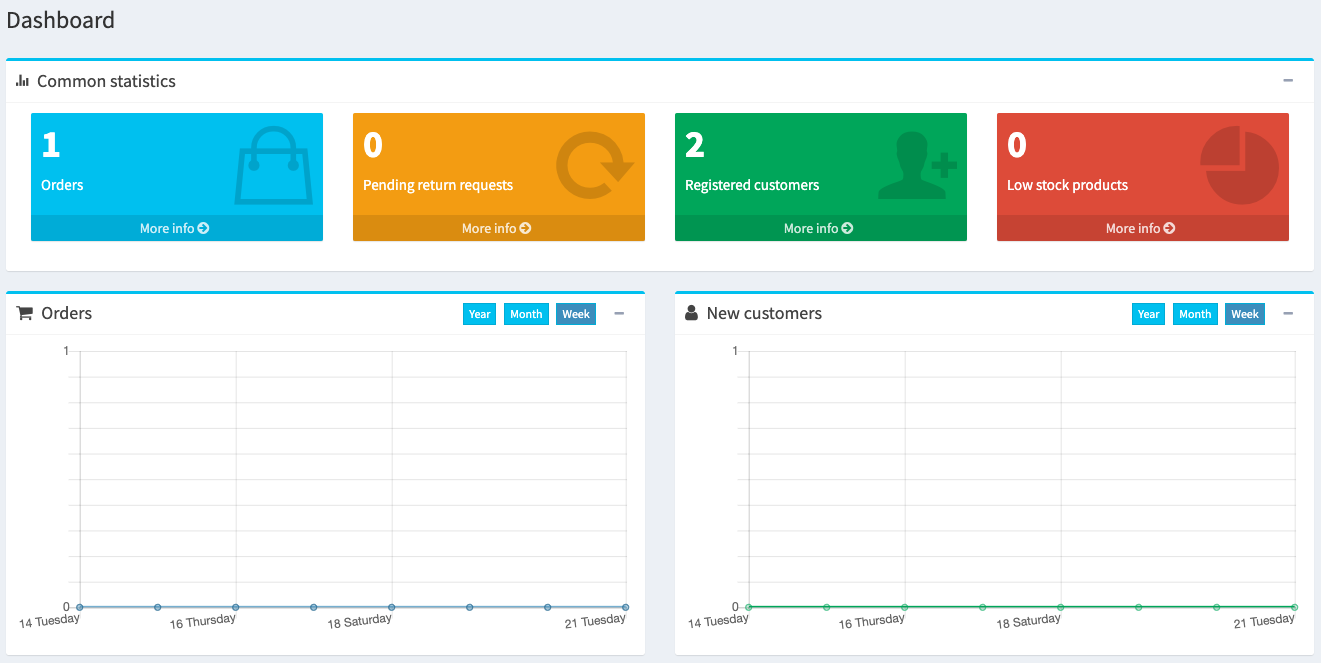Click the 21 Tuesday data point in Orders chart

(625, 607)
